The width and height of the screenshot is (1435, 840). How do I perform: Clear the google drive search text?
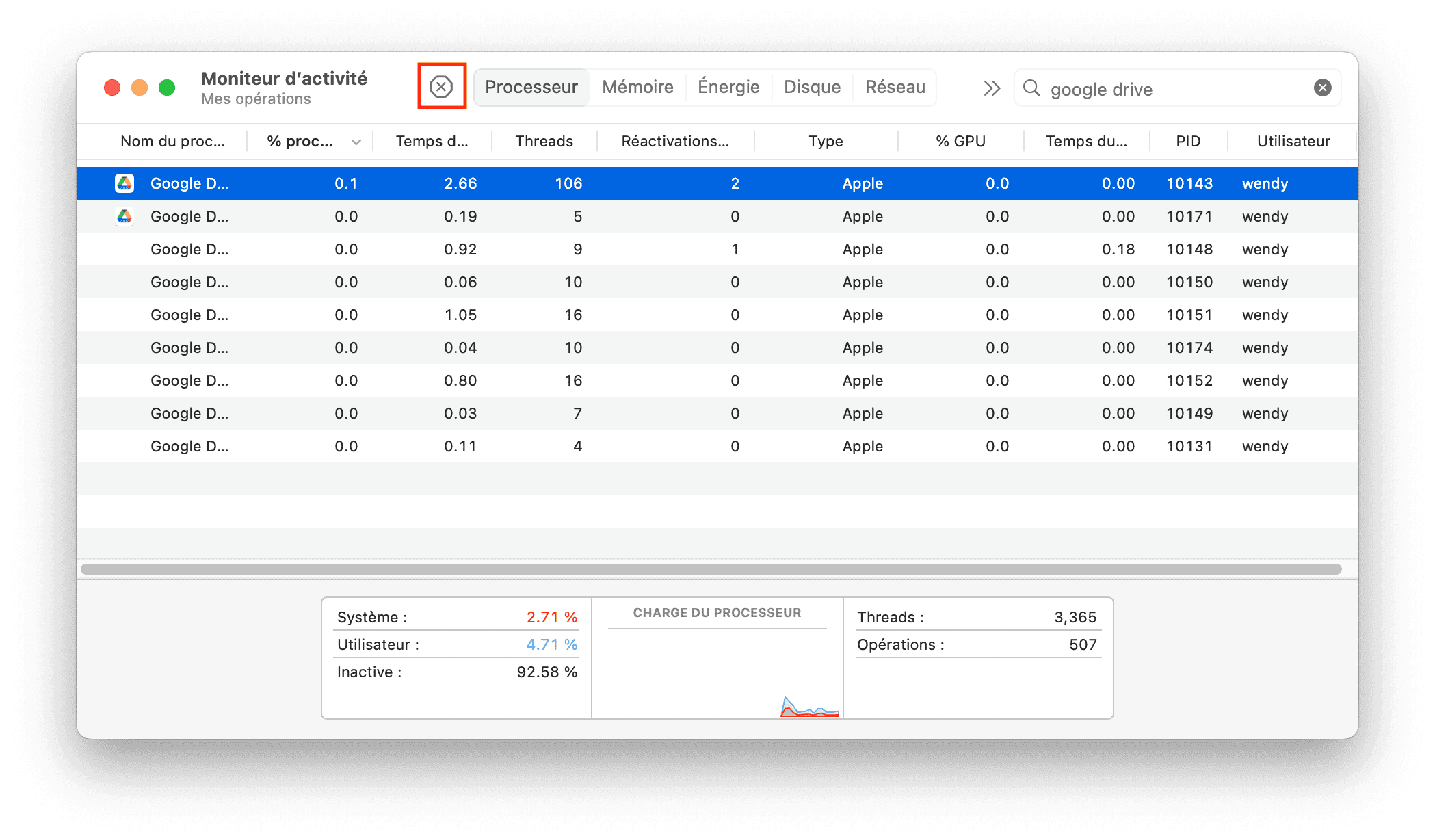coord(1322,88)
